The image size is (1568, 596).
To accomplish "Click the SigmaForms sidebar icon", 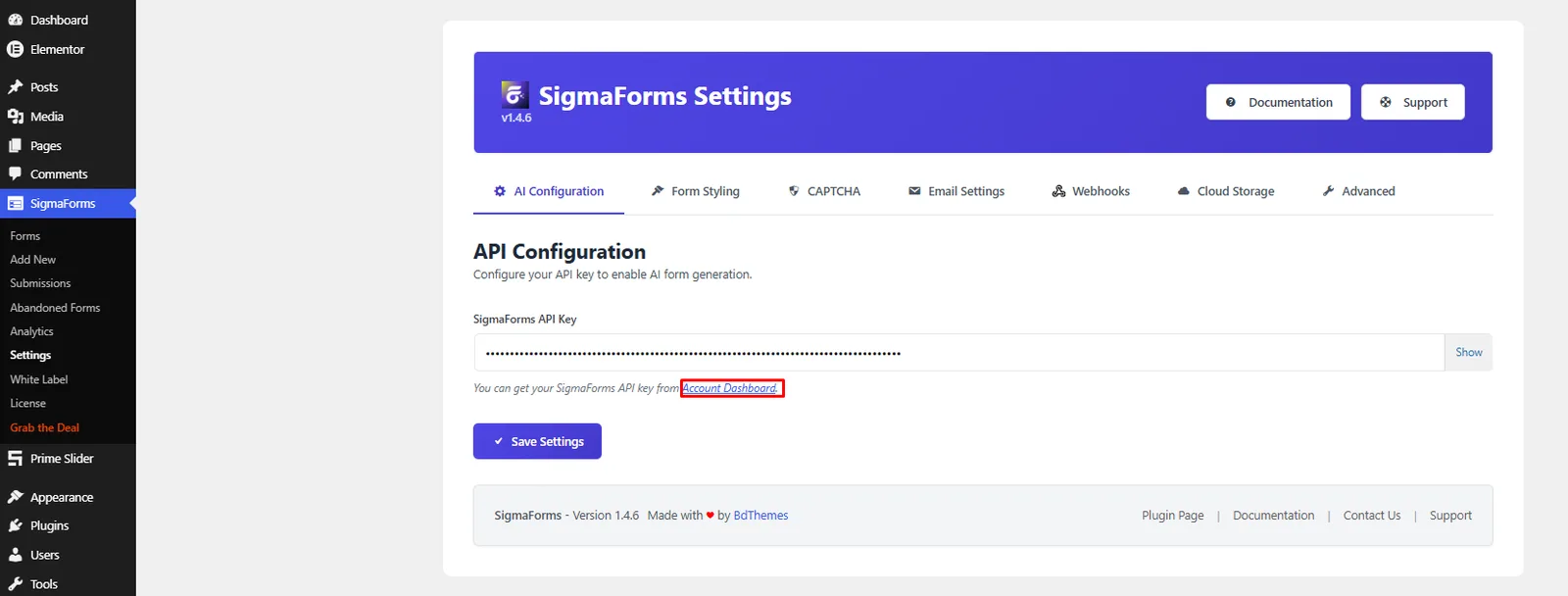I will tap(15, 204).
